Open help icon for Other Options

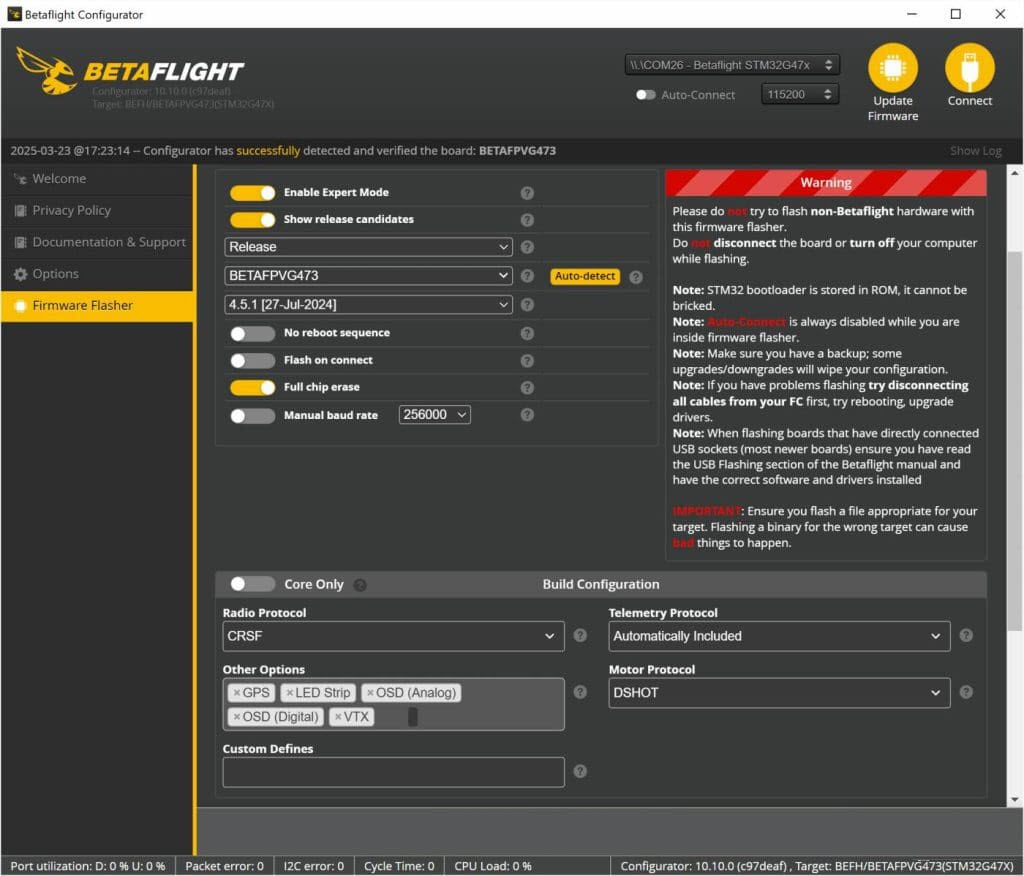tap(580, 692)
